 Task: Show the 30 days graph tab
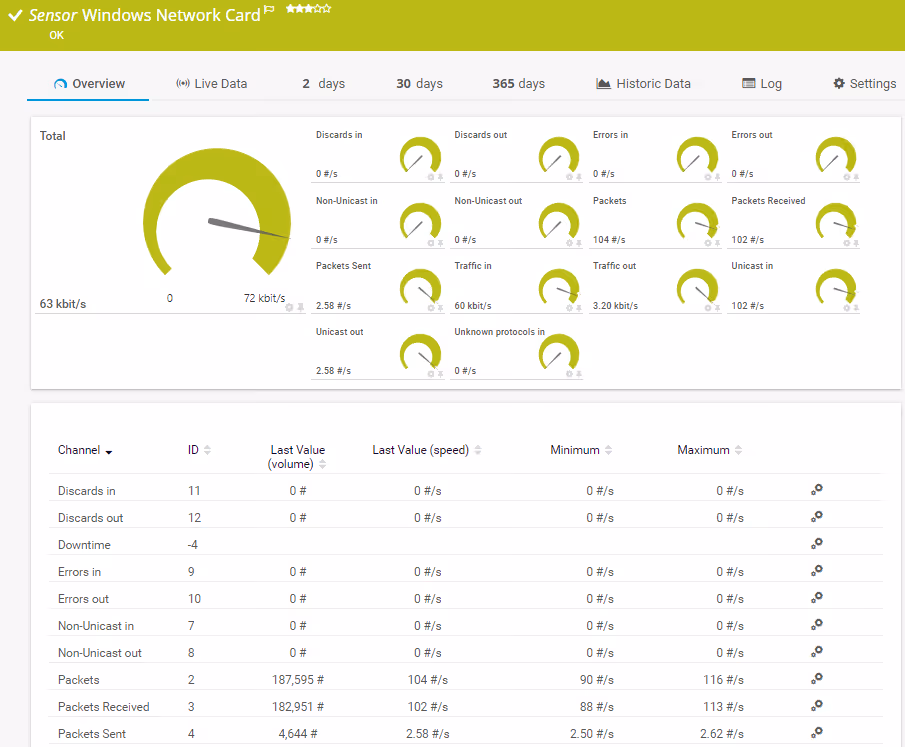[x=419, y=84]
